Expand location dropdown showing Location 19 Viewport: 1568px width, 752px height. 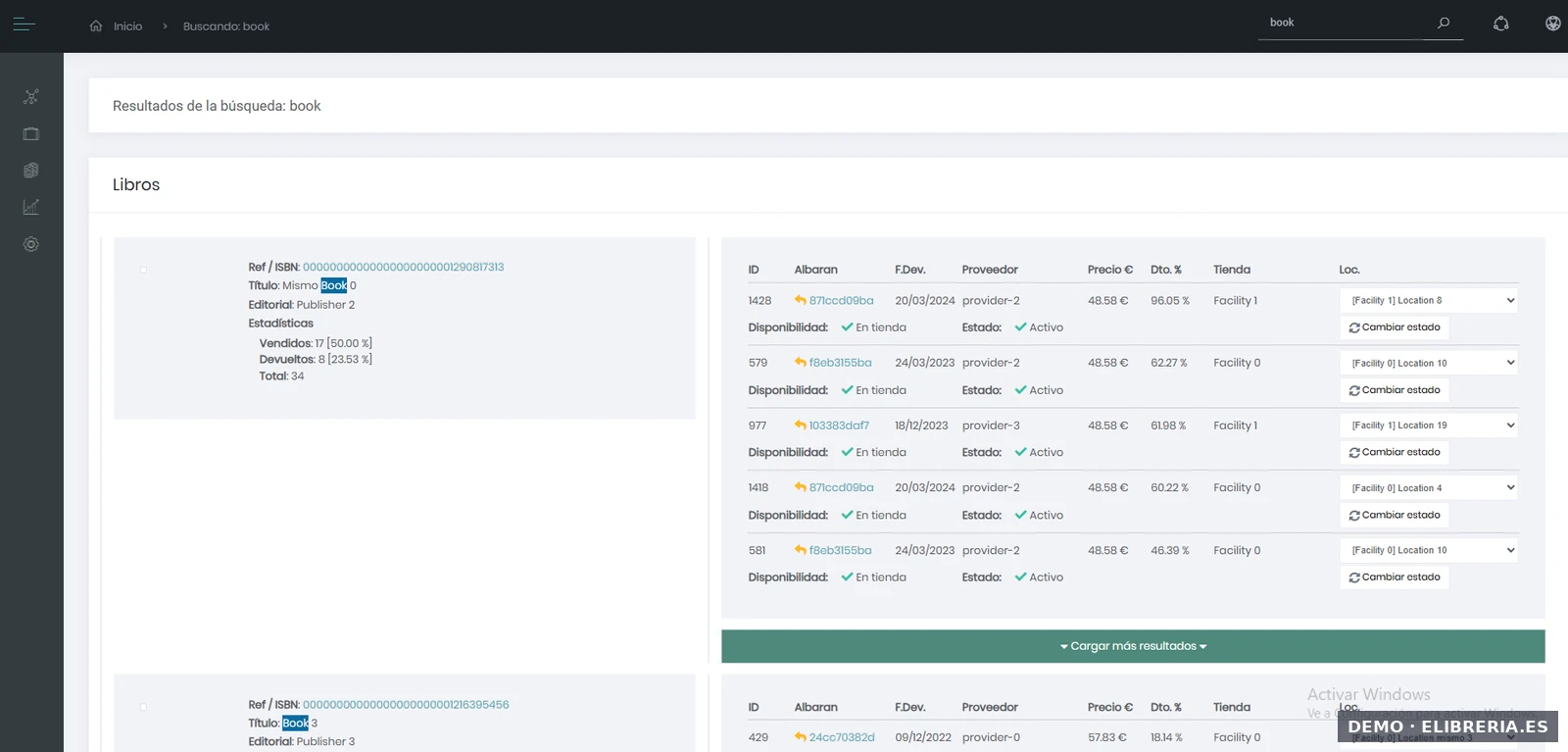click(1428, 426)
